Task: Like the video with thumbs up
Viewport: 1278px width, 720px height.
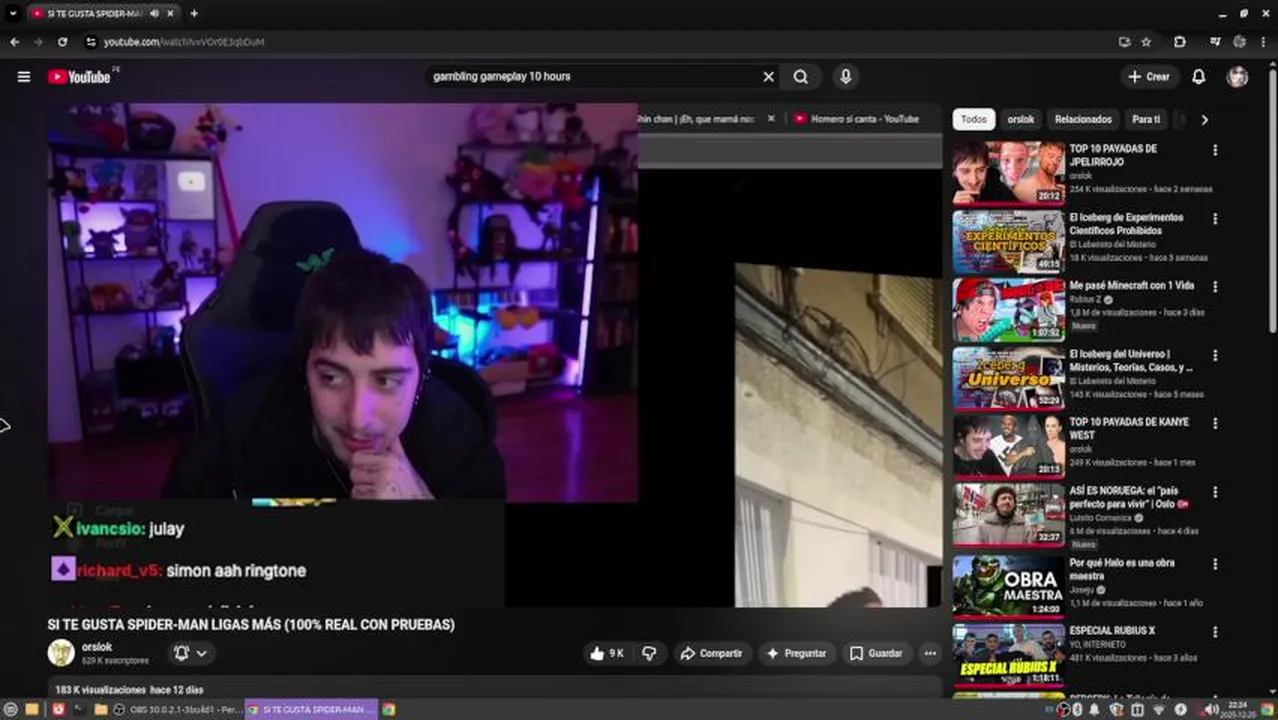Action: coord(608,653)
